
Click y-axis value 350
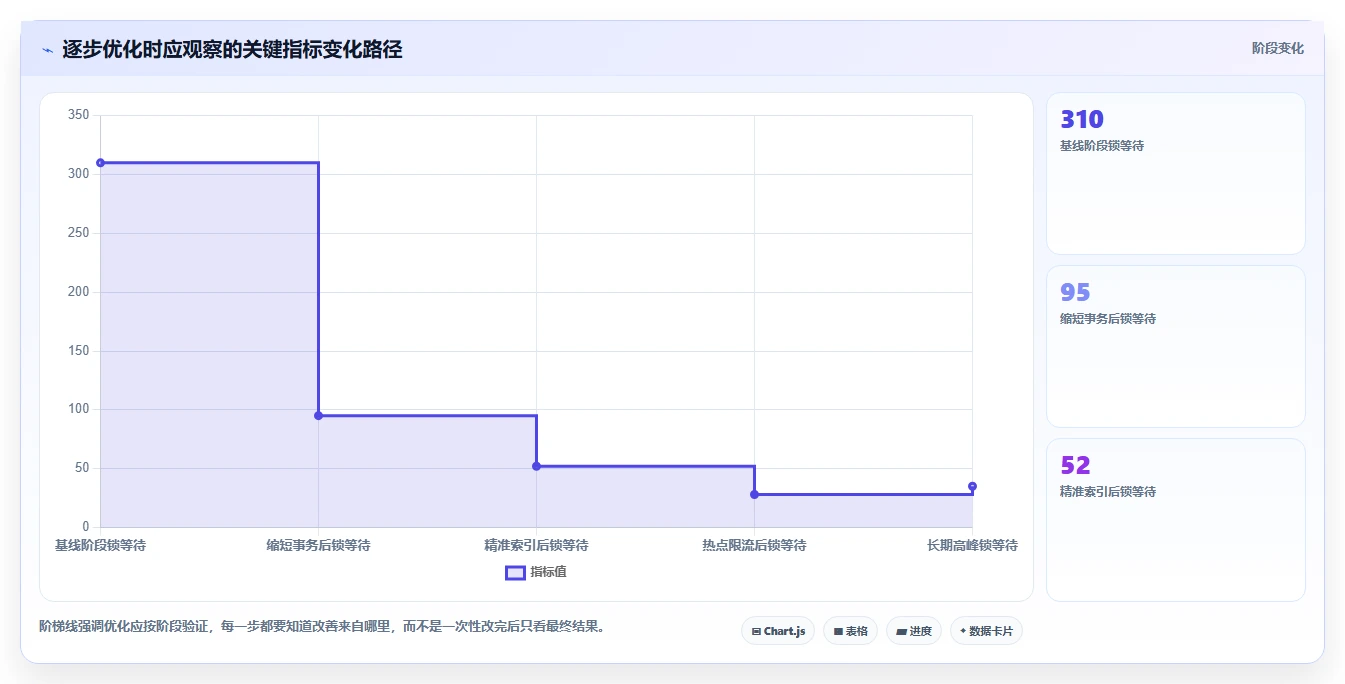click(x=78, y=115)
